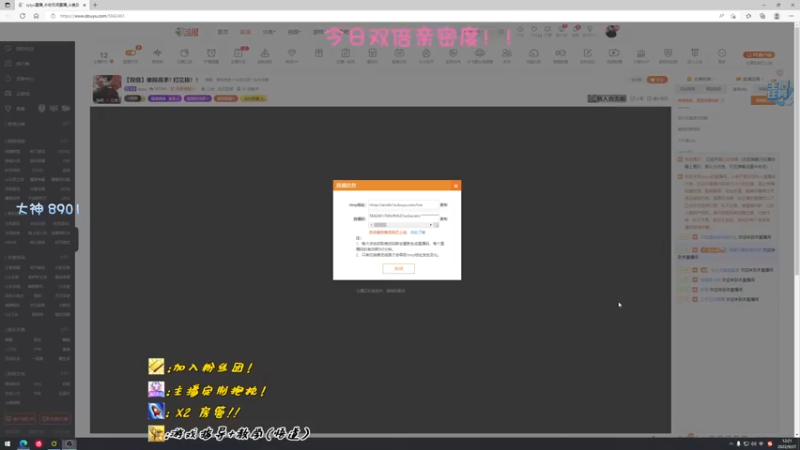Click the pencil edit icon in streamer toolbar
The width and height of the screenshot is (800, 450).
(x=587, y=54)
